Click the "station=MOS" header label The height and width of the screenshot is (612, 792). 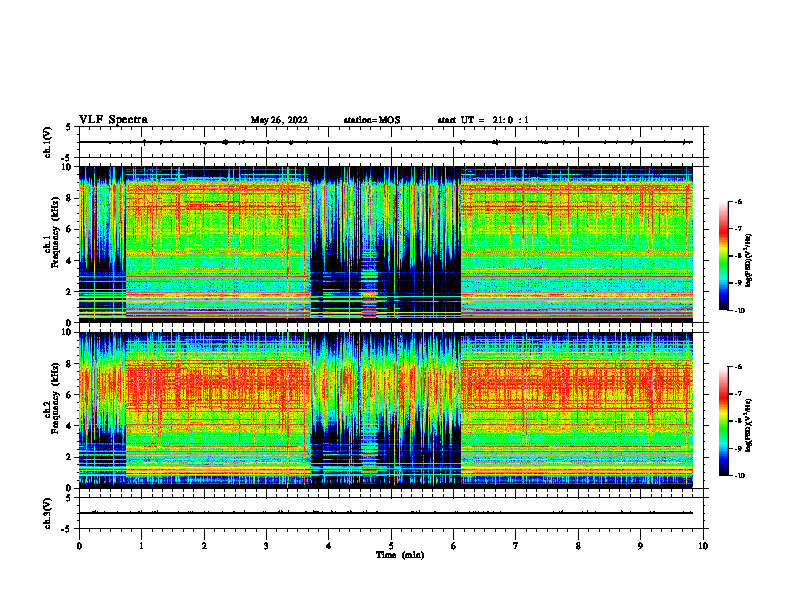372,120
